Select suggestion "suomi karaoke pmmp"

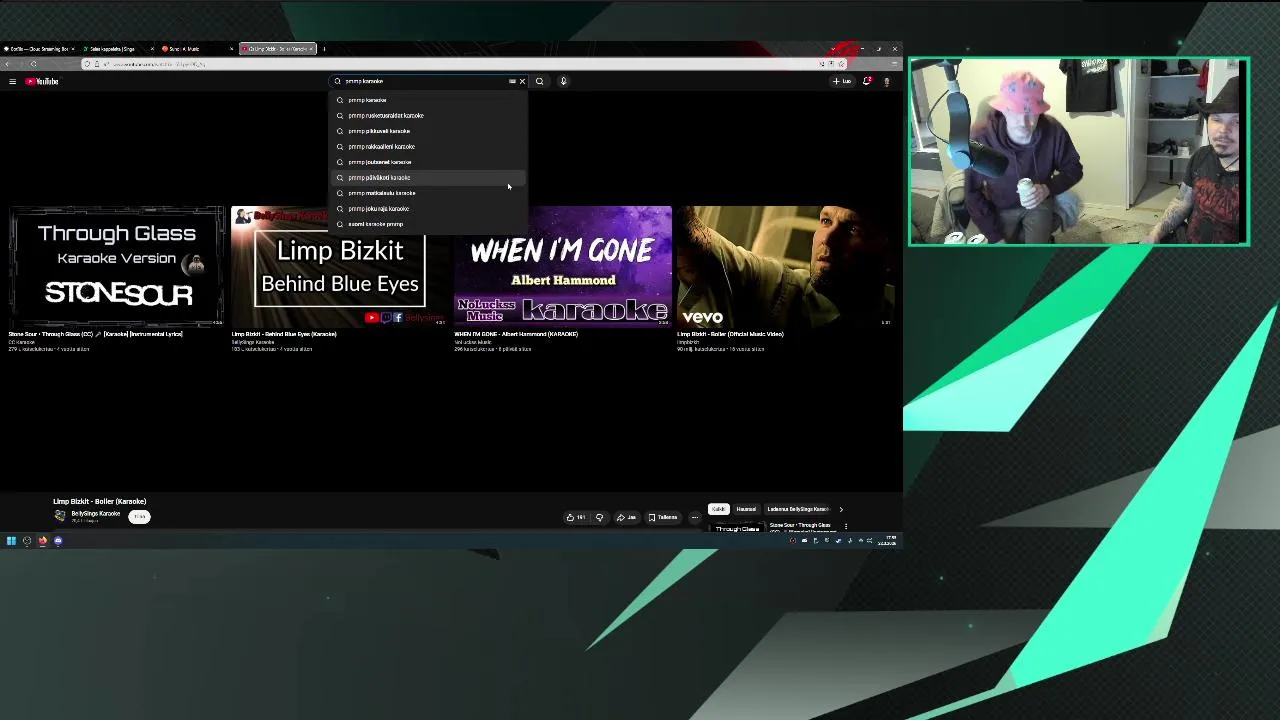coord(428,224)
